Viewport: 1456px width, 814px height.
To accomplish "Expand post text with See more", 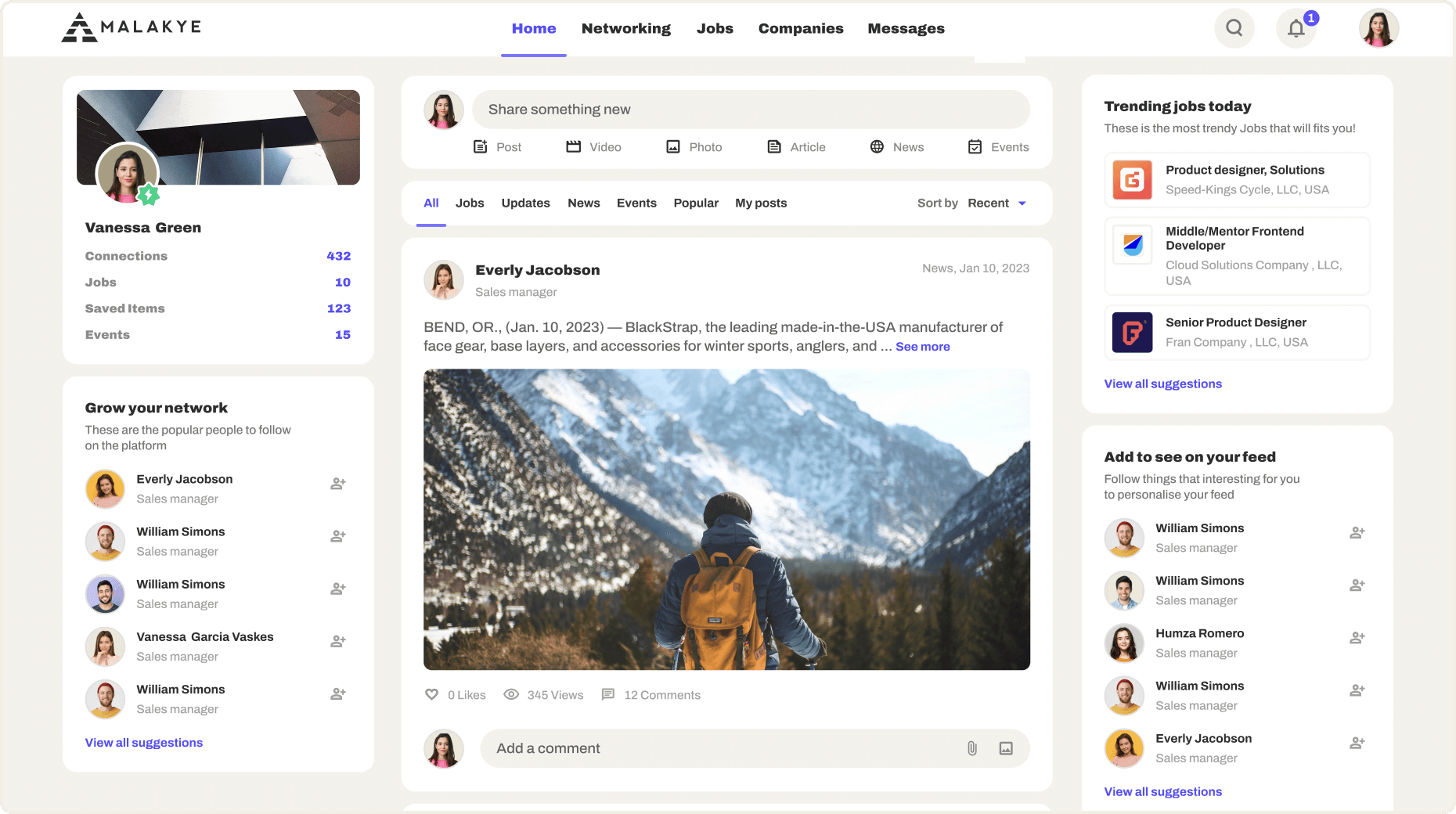I will coord(922,347).
